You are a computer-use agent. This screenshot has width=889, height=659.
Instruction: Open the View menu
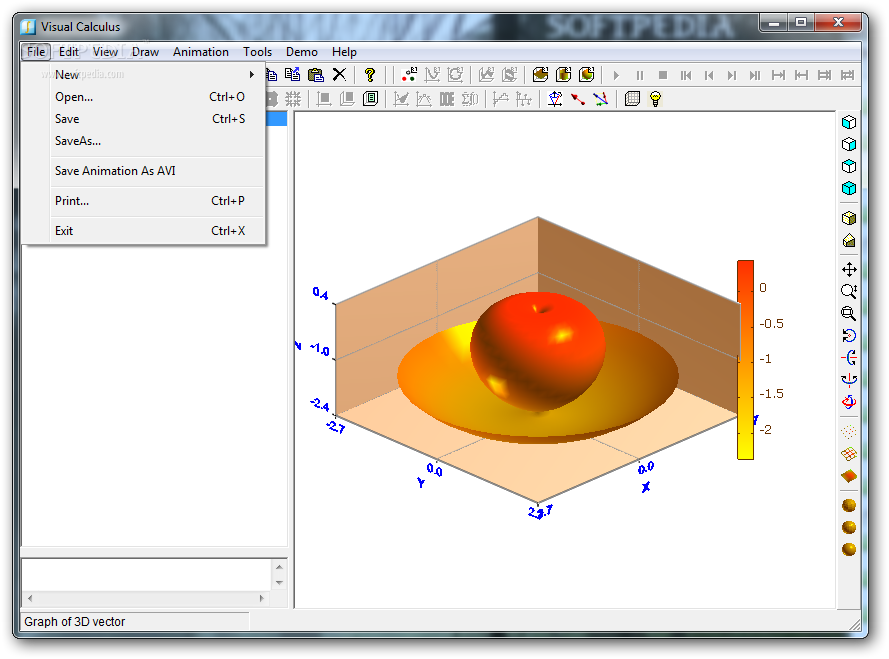pos(105,52)
